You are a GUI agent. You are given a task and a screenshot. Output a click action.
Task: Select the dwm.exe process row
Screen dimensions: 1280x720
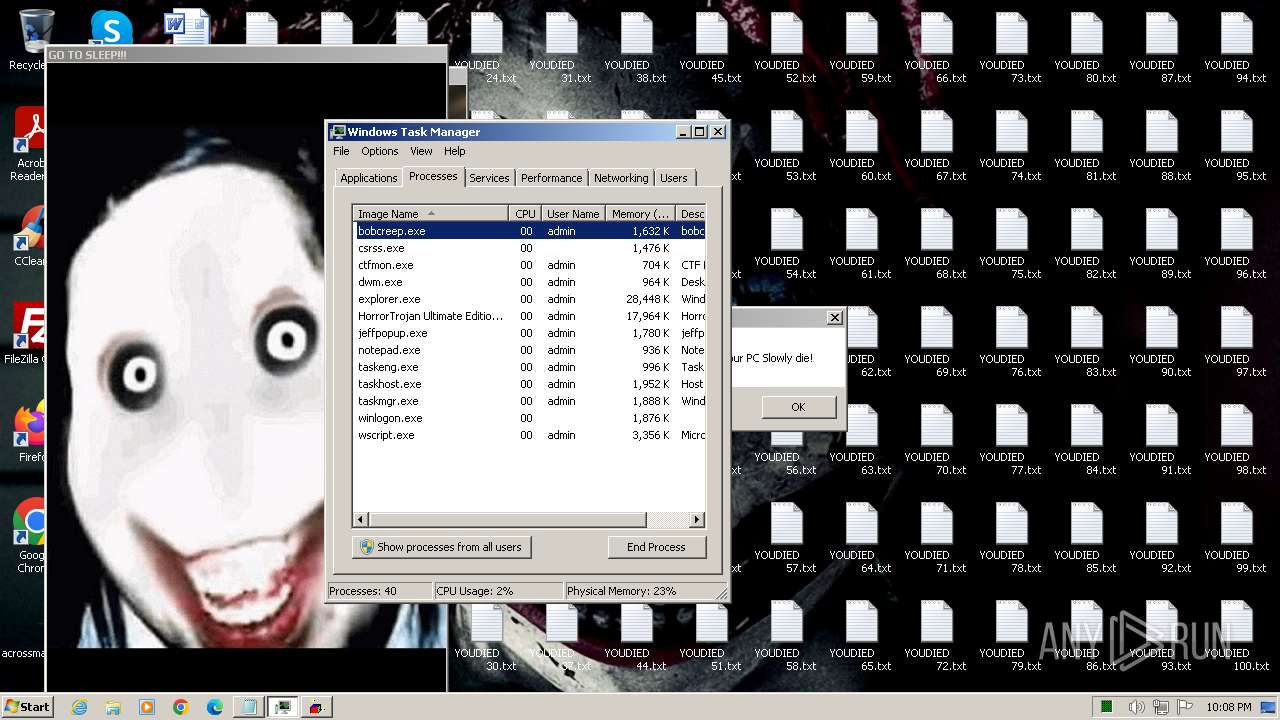[x=529, y=282]
